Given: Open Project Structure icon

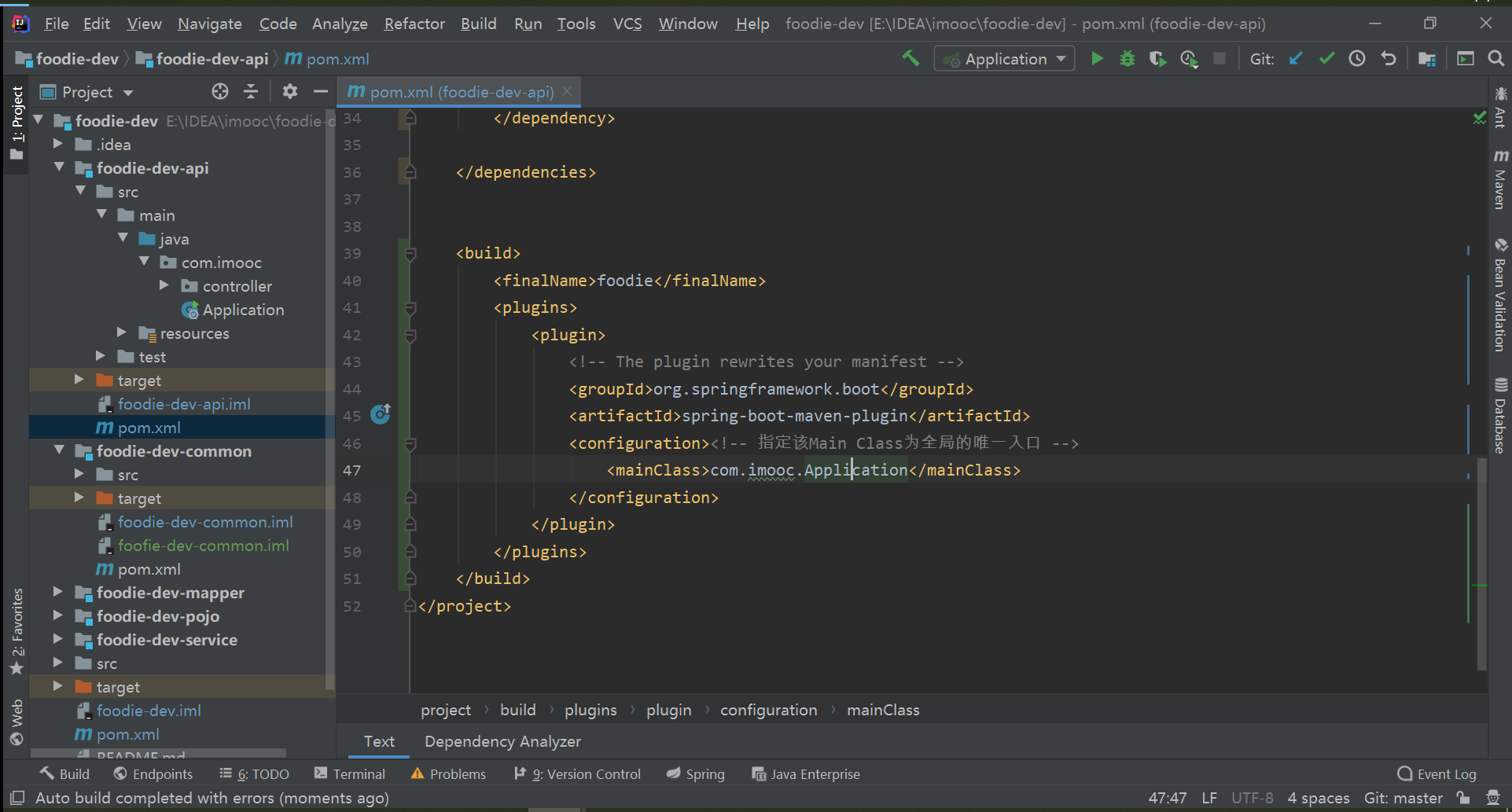Looking at the screenshot, I should coord(1427,58).
